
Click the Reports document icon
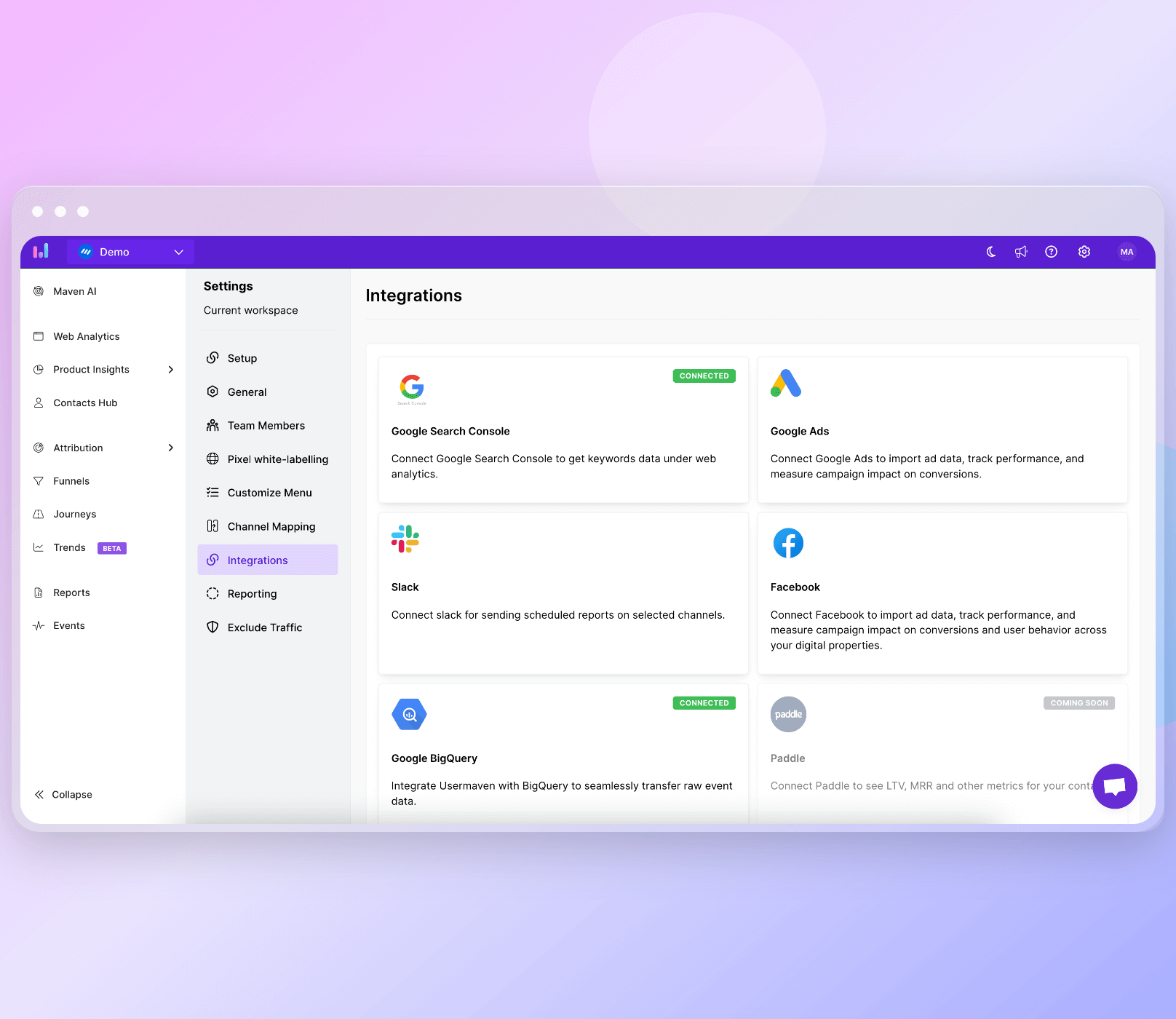[39, 592]
